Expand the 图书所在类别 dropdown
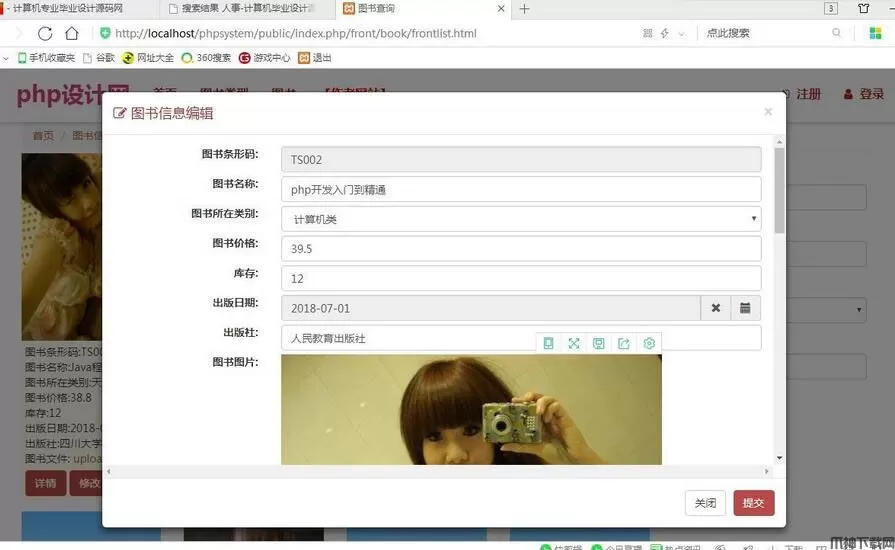 tap(521, 219)
